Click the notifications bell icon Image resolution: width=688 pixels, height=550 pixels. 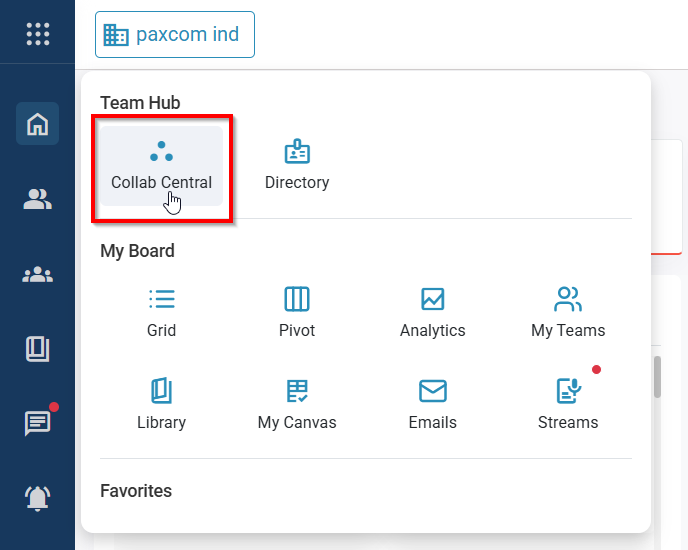(37, 497)
